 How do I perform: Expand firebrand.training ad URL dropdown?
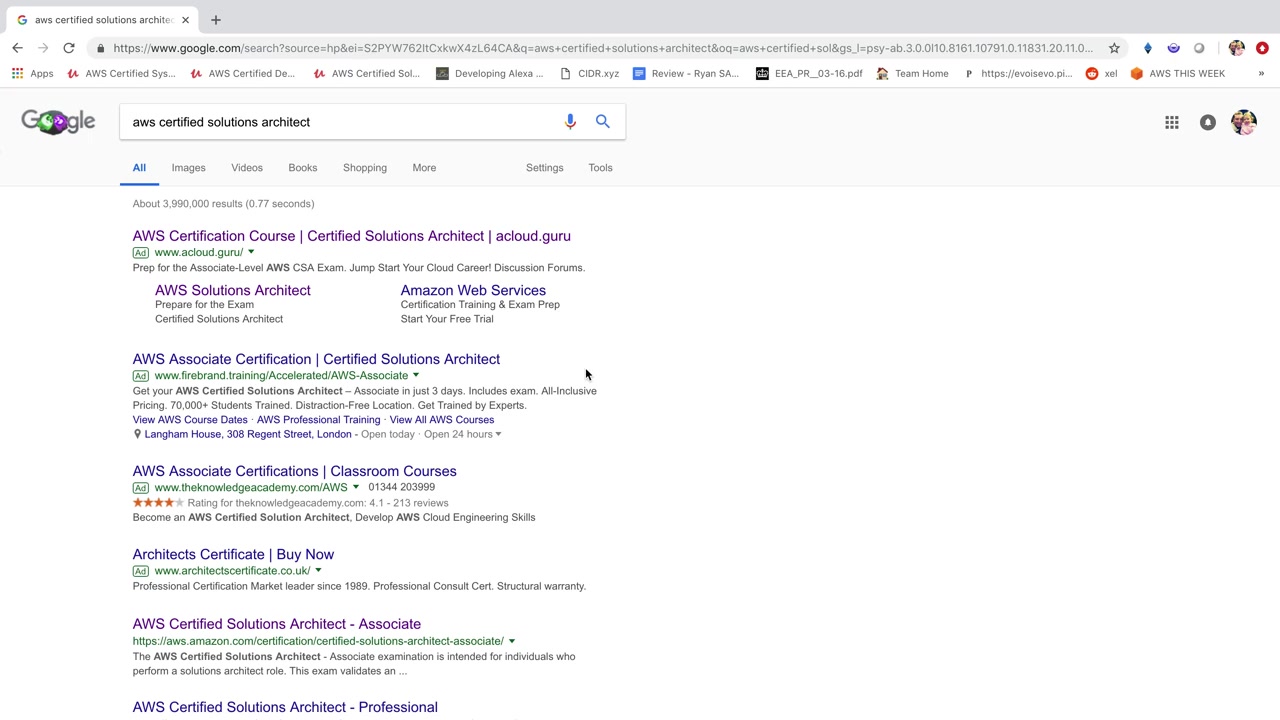[416, 375]
